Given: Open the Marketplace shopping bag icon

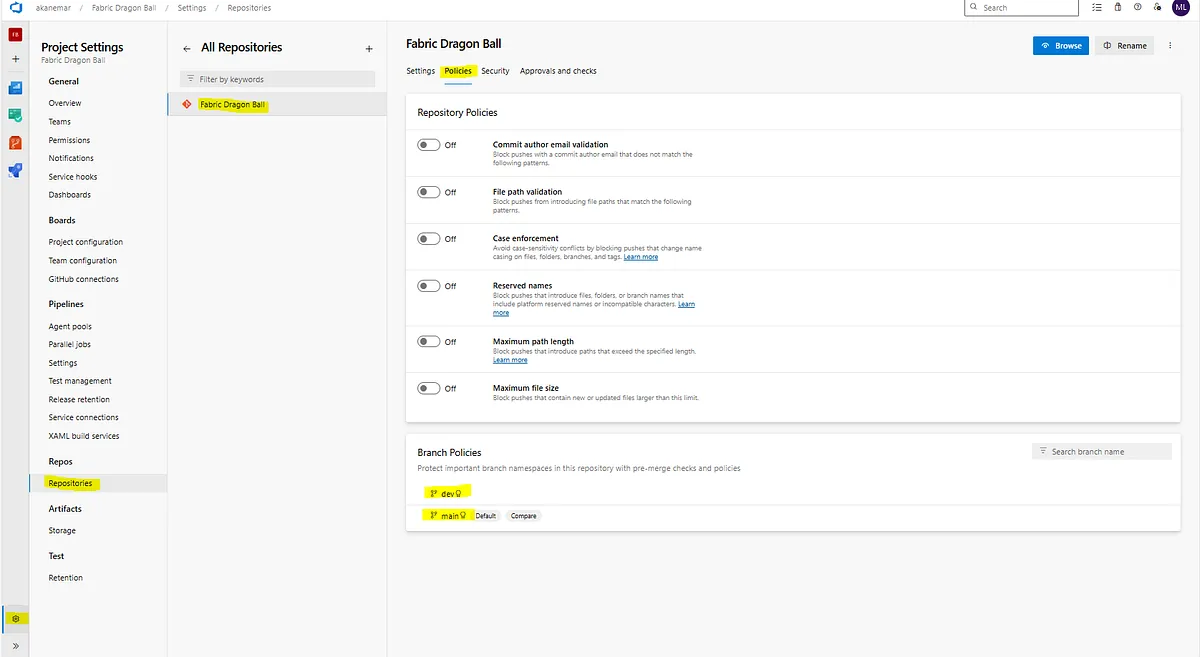Looking at the screenshot, I should [x=1117, y=7].
